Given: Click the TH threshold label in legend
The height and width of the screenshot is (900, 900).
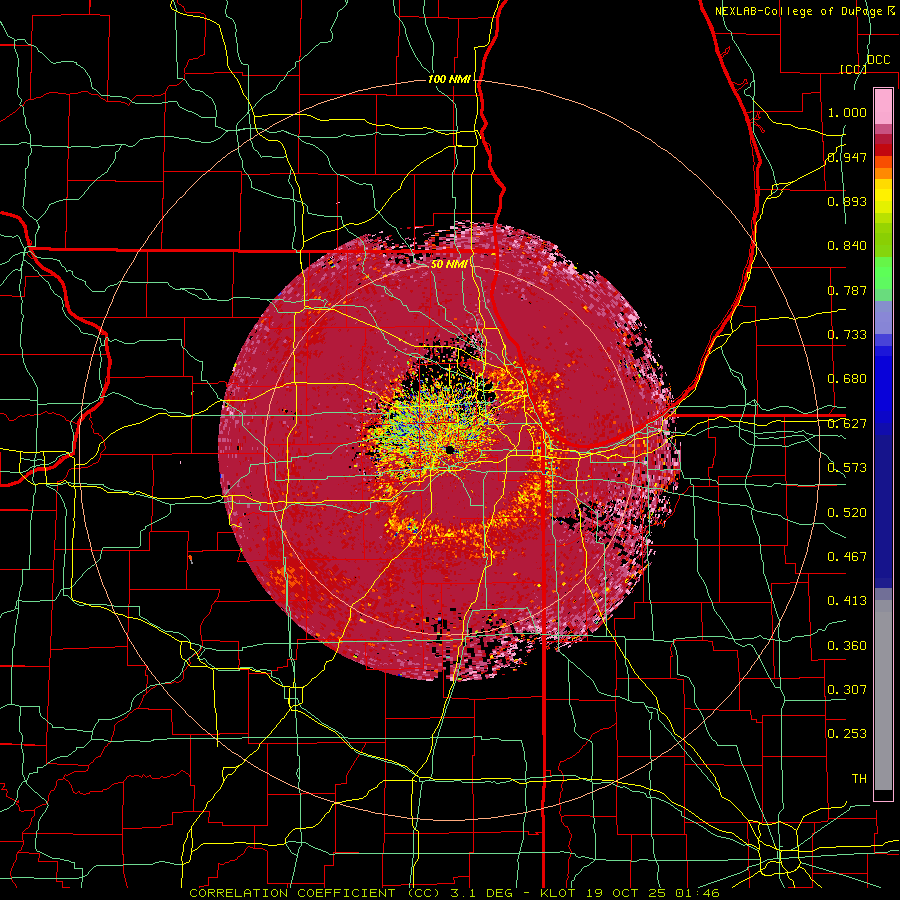Looking at the screenshot, I should (x=859, y=779).
